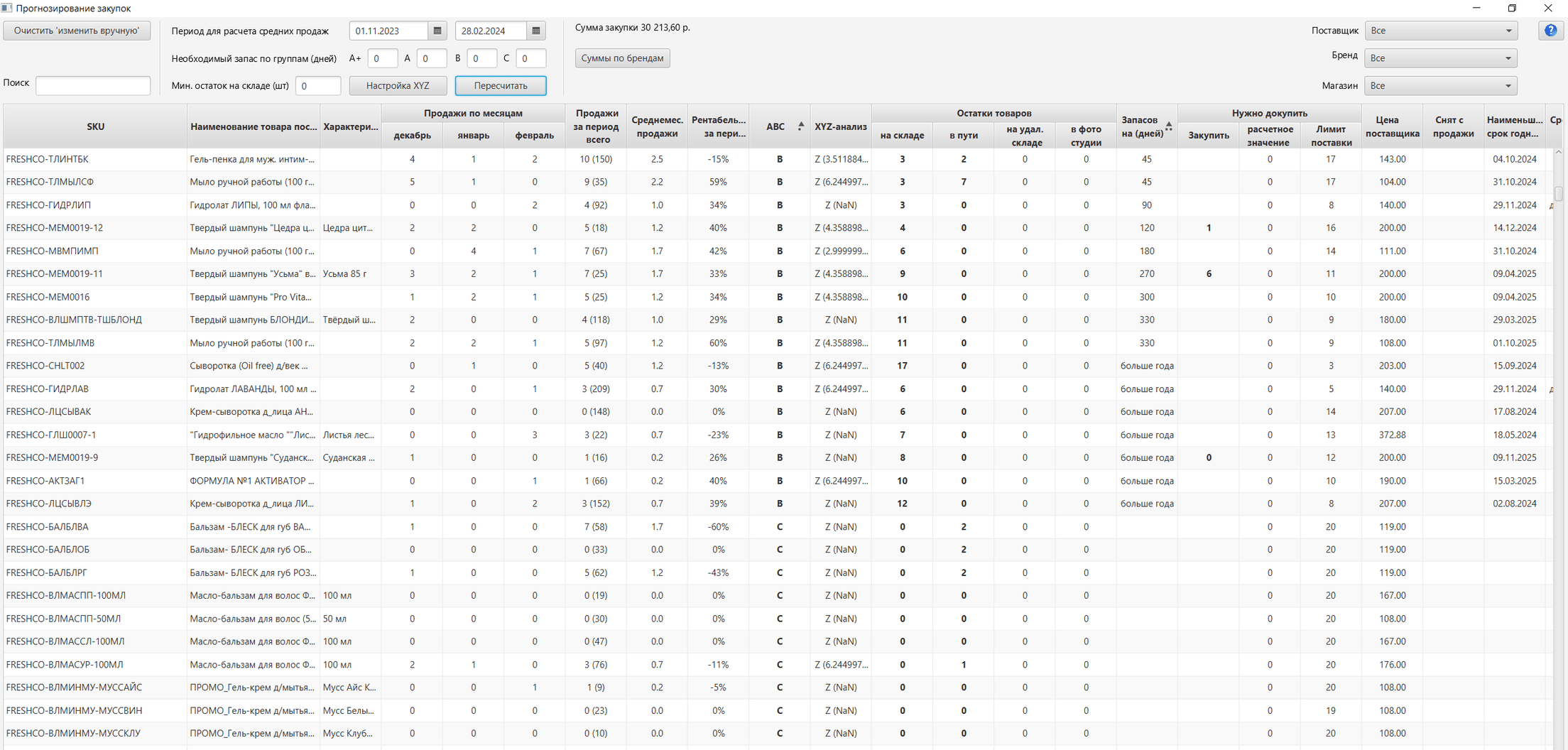Select row FRESHCO-ТЛИНТБК
The width and height of the screenshot is (1568, 750).
[x=779, y=159]
